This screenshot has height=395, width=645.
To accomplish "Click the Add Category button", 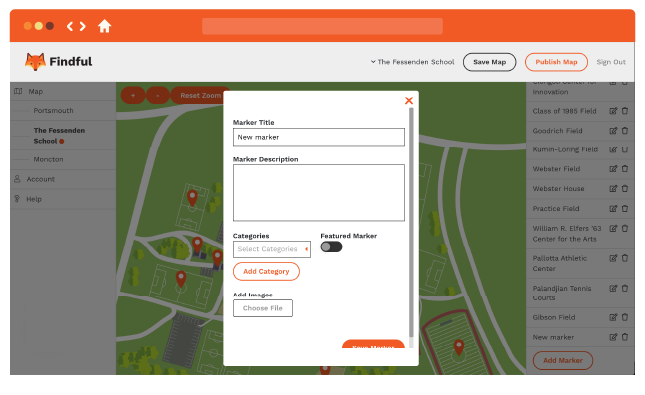I will point(266,272).
